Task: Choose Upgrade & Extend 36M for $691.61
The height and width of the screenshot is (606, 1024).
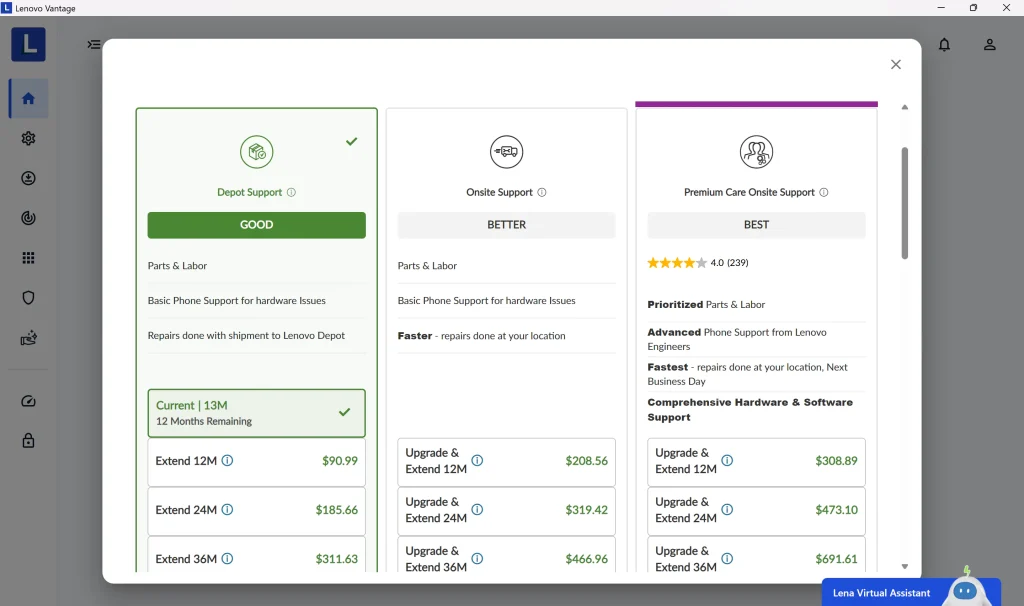Action: (x=756, y=554)
